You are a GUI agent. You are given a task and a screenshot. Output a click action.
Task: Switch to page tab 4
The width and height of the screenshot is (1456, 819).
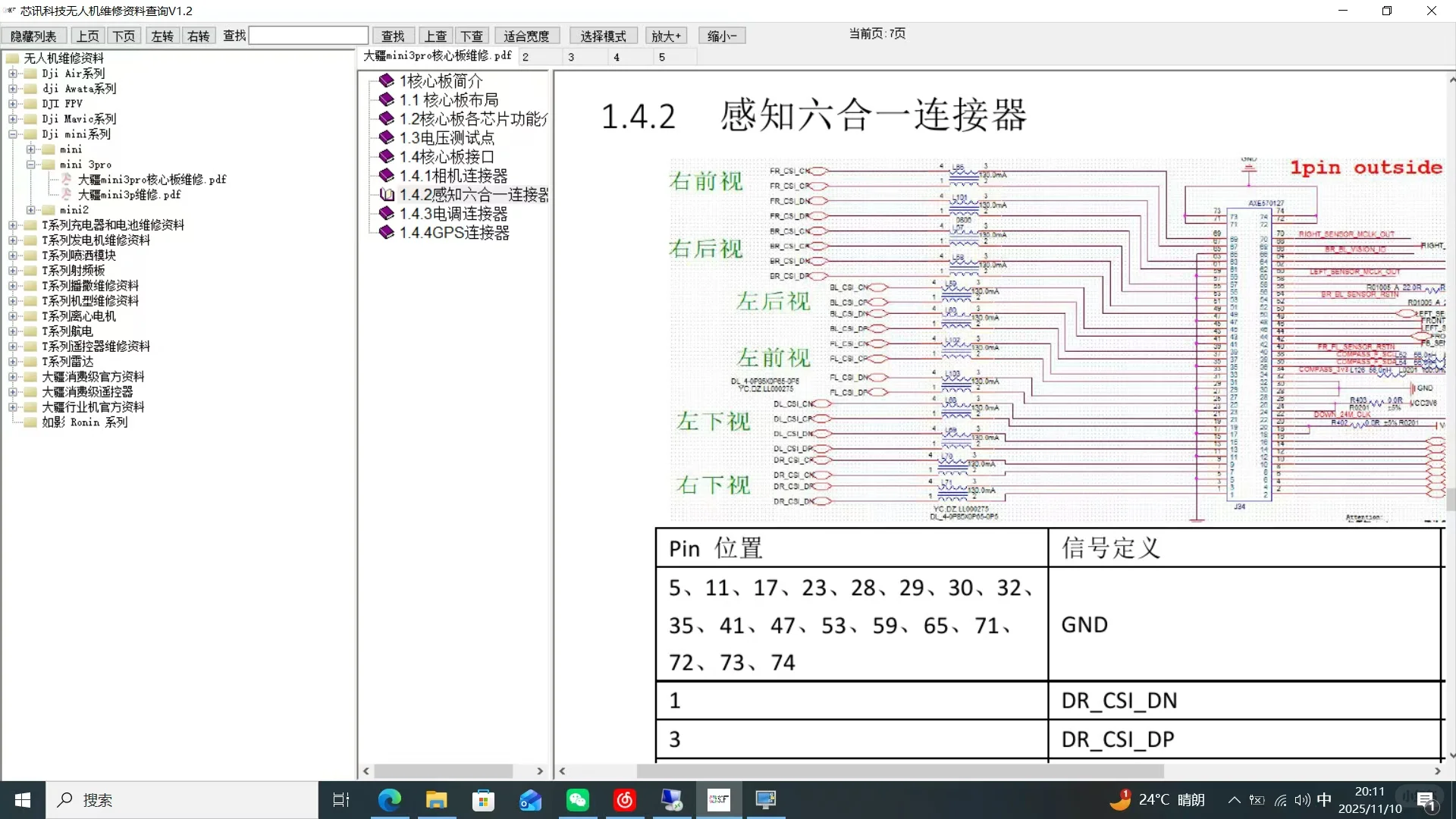(x=617, y=56)
